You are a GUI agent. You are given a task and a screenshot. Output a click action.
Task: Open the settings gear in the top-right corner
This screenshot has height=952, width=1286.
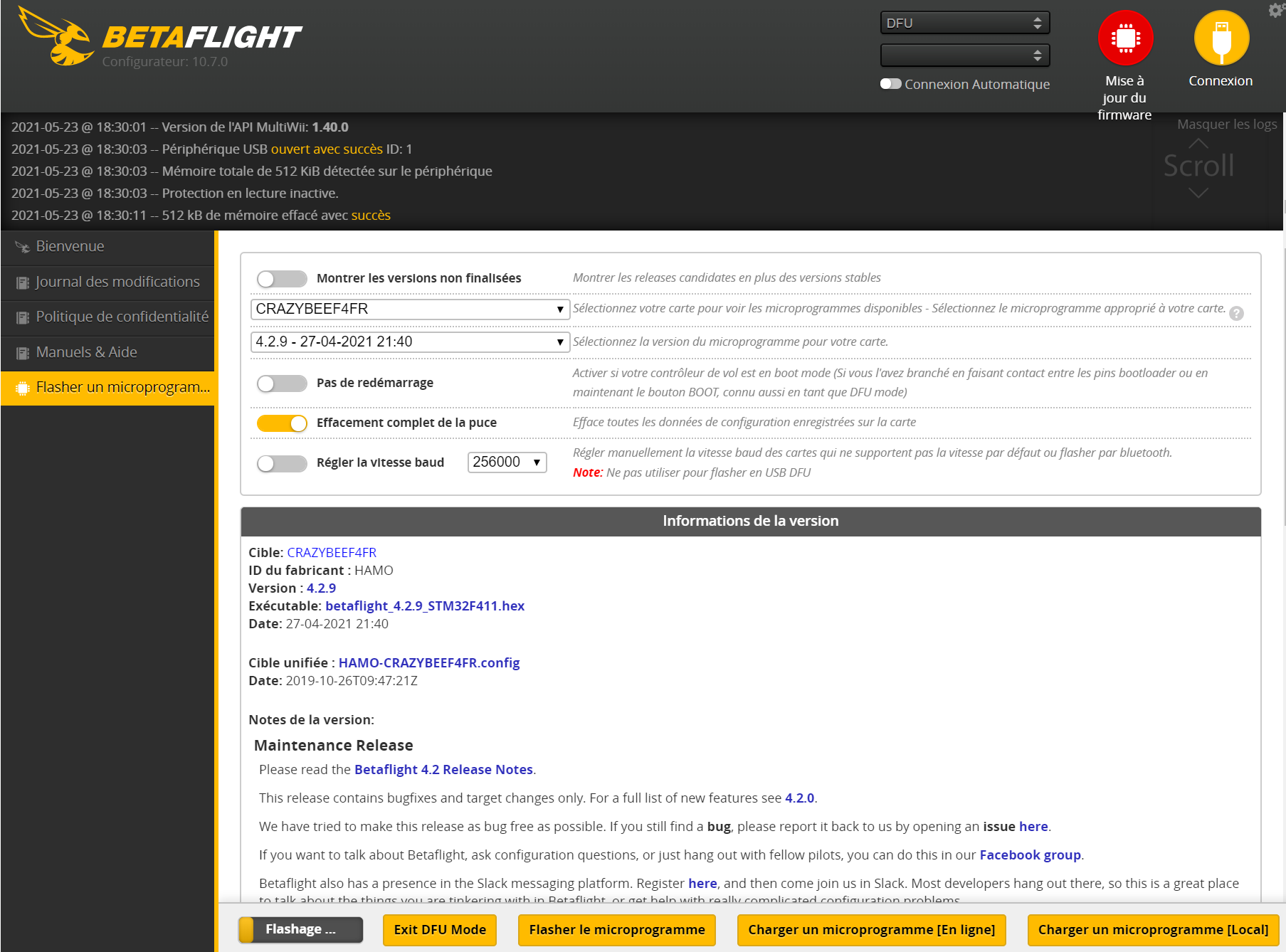pos(1275,10)
